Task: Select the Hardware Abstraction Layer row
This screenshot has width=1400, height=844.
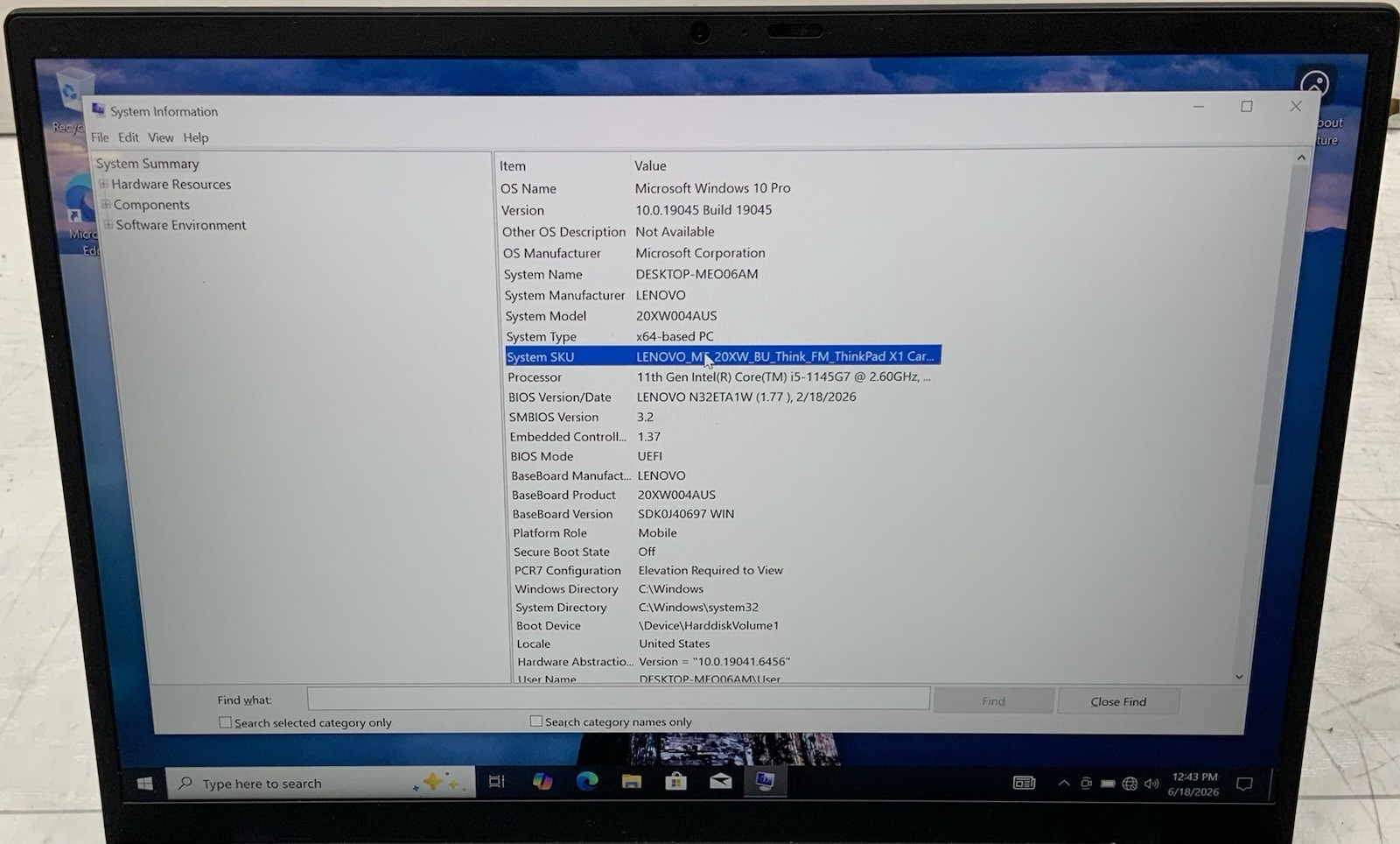Action: coord(654,662)
